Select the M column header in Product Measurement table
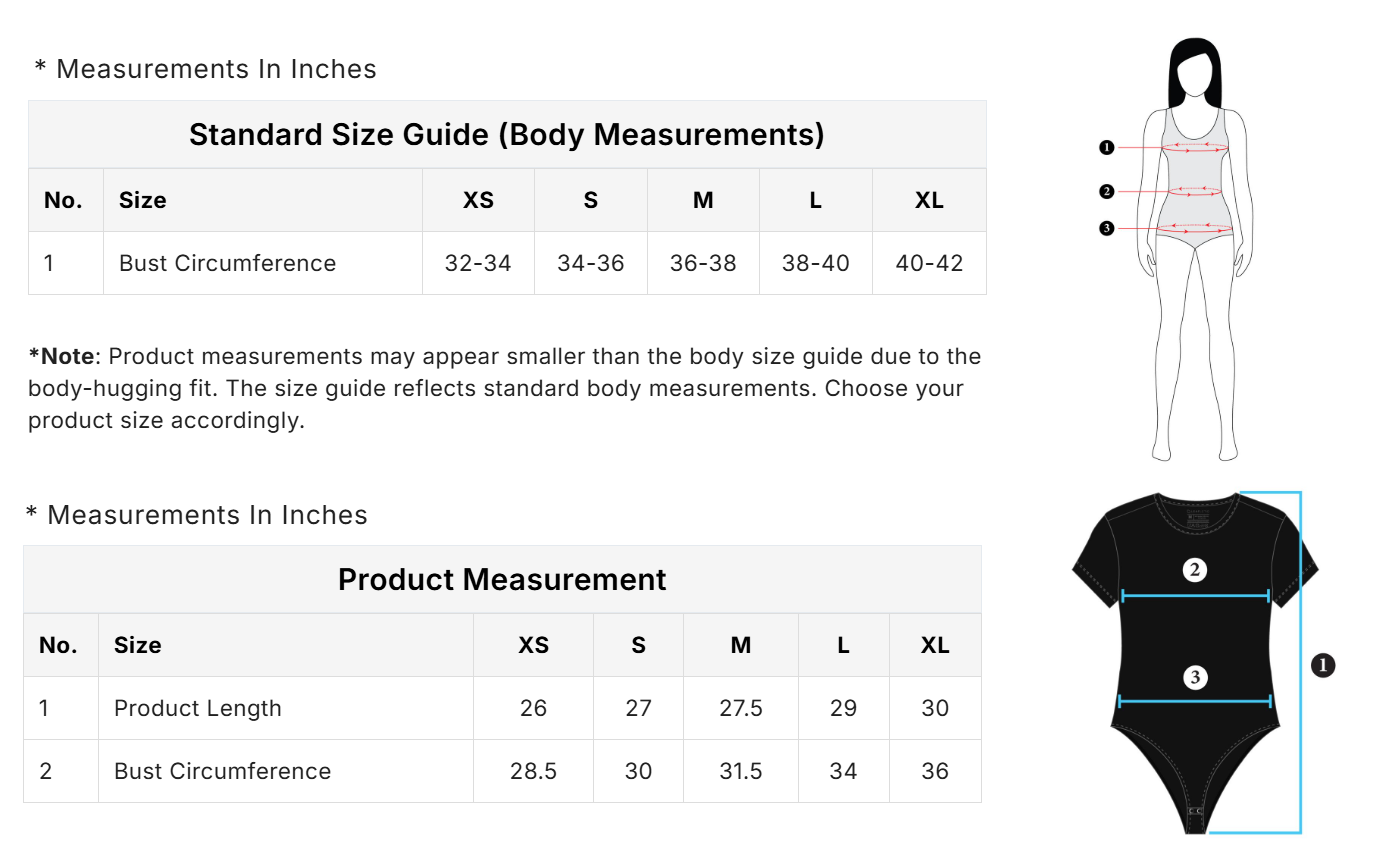The image size is (1382, 858). pyautogui.click(x=740, y=645)
